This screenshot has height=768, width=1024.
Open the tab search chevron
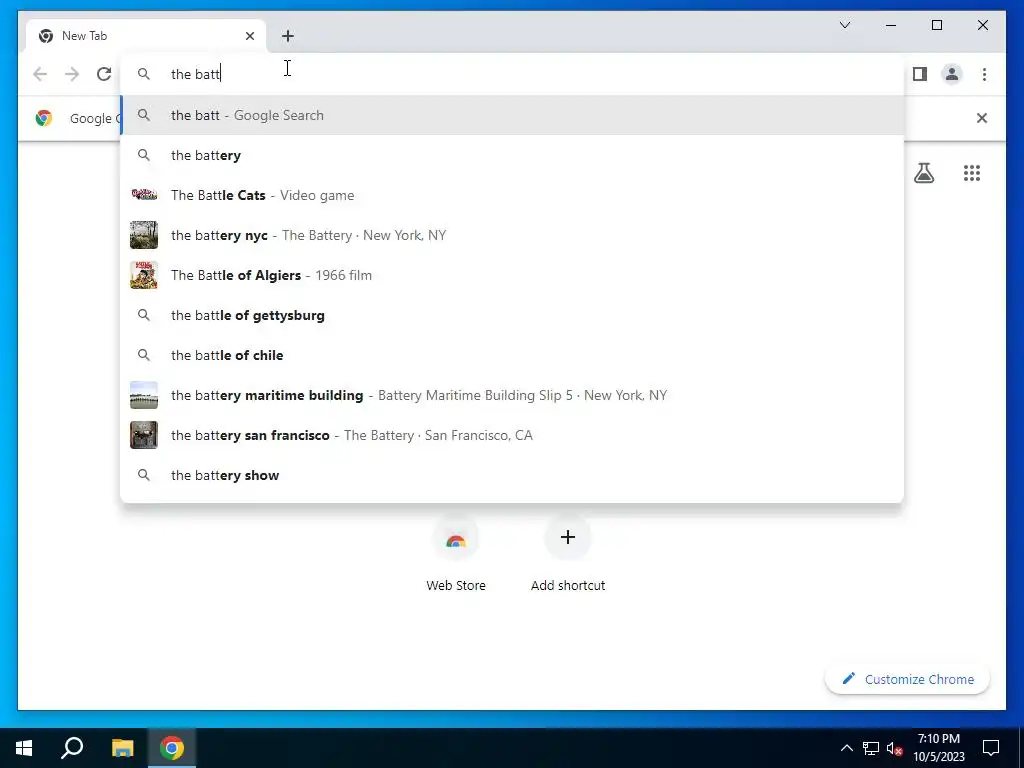point(844,25)
